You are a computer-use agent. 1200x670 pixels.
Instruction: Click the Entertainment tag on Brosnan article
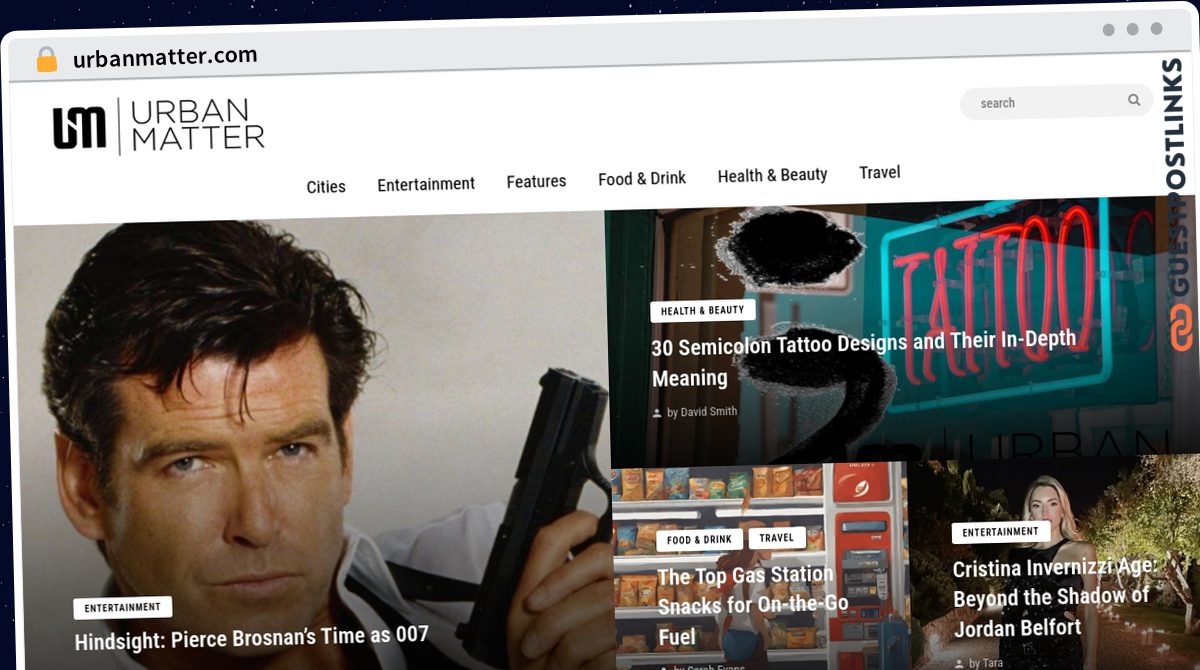[123, 607]
